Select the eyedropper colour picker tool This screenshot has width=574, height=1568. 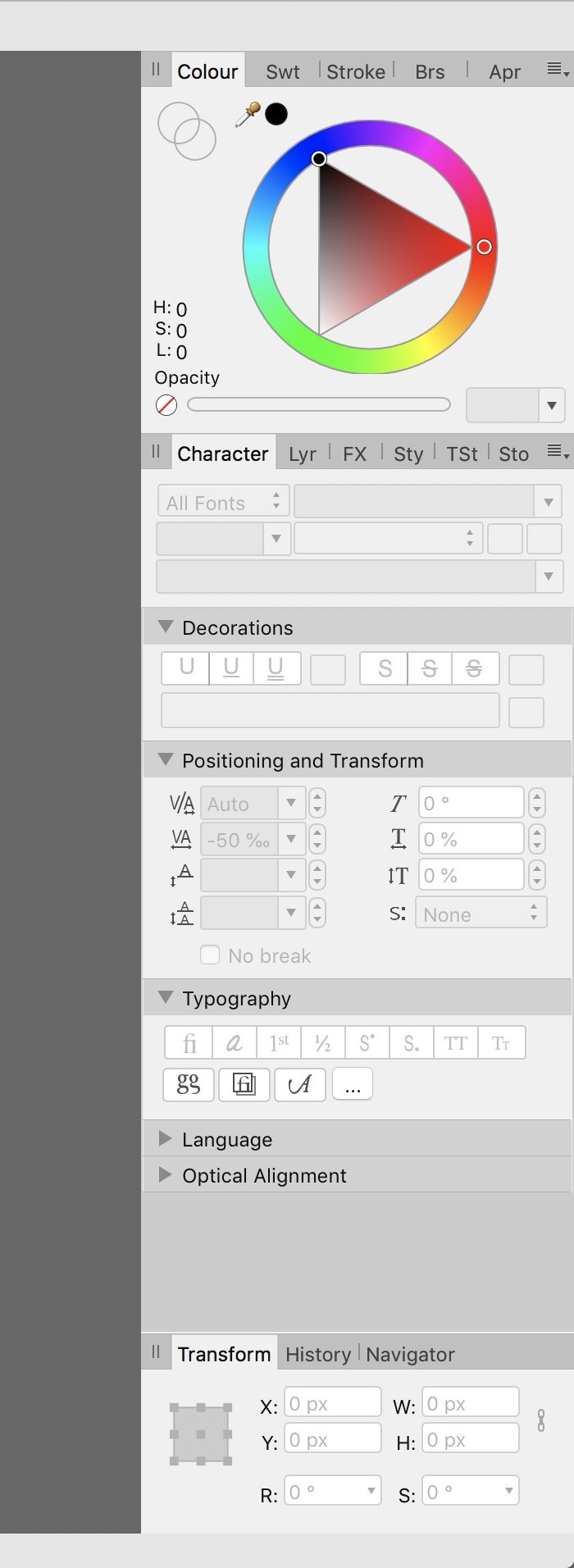pos(247,115)
